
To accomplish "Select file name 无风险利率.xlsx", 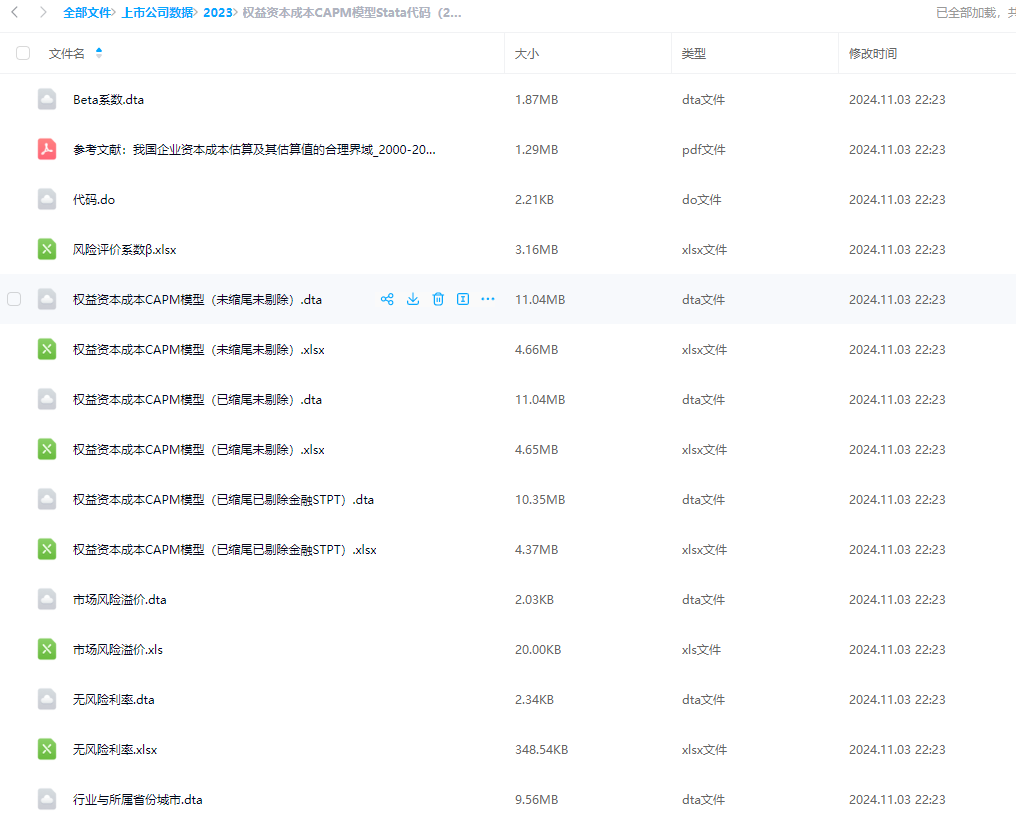I will 115,750.
